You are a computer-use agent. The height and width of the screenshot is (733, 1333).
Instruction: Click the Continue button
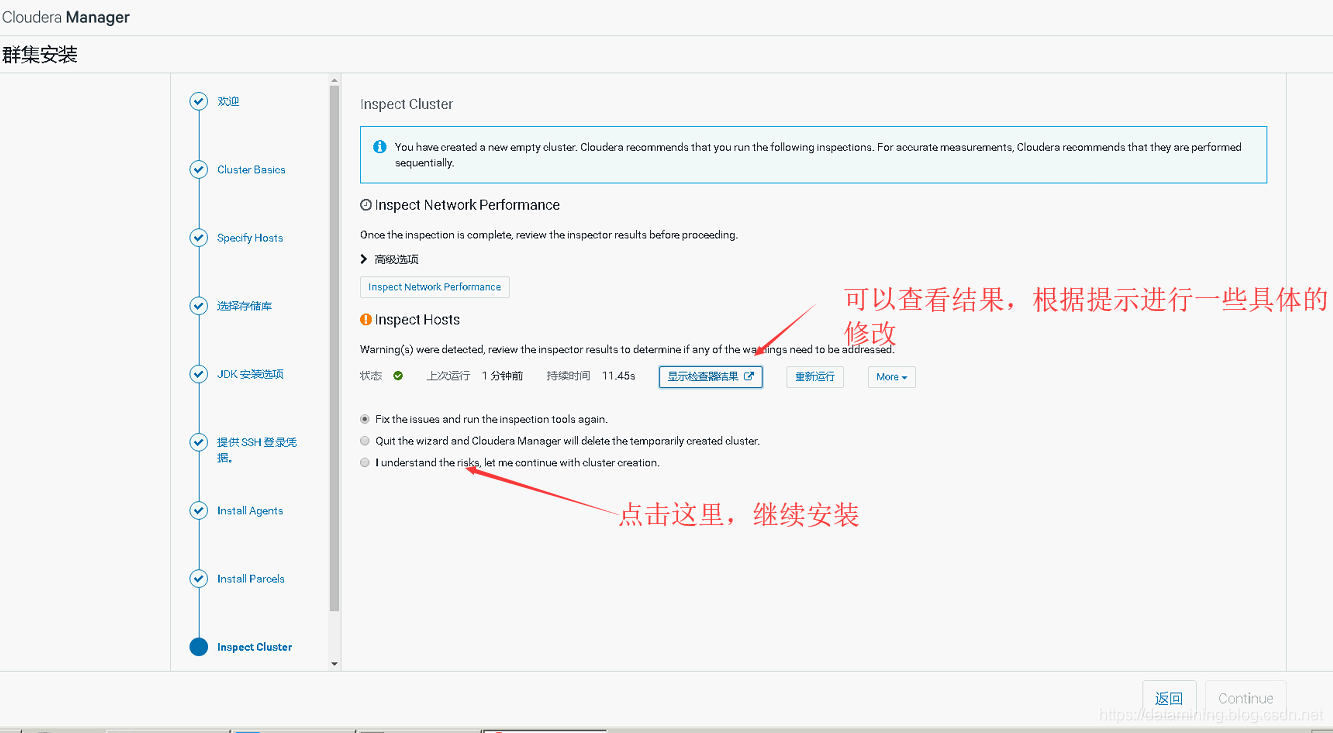(x=1246, y=698)
